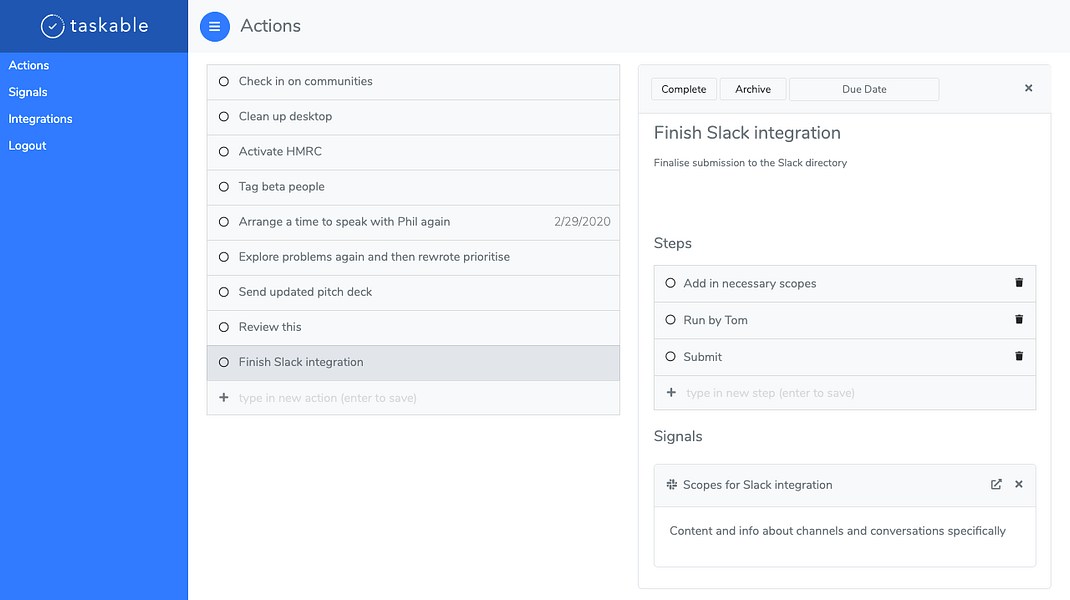Image resolution: width=1070 pixels, height=600 pixels.
Task: Select the 'Send updated pitch deck' action
Action: point(305,292)
